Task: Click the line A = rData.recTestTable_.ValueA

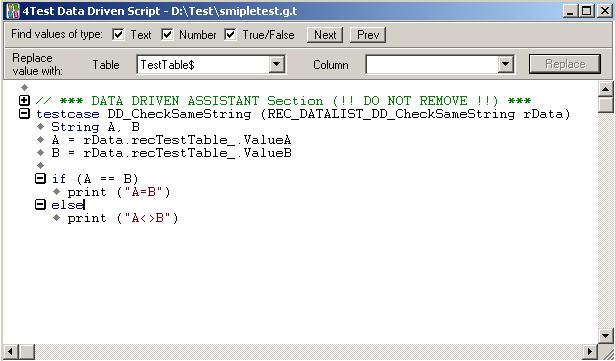Action: click(x=171, y=140)
